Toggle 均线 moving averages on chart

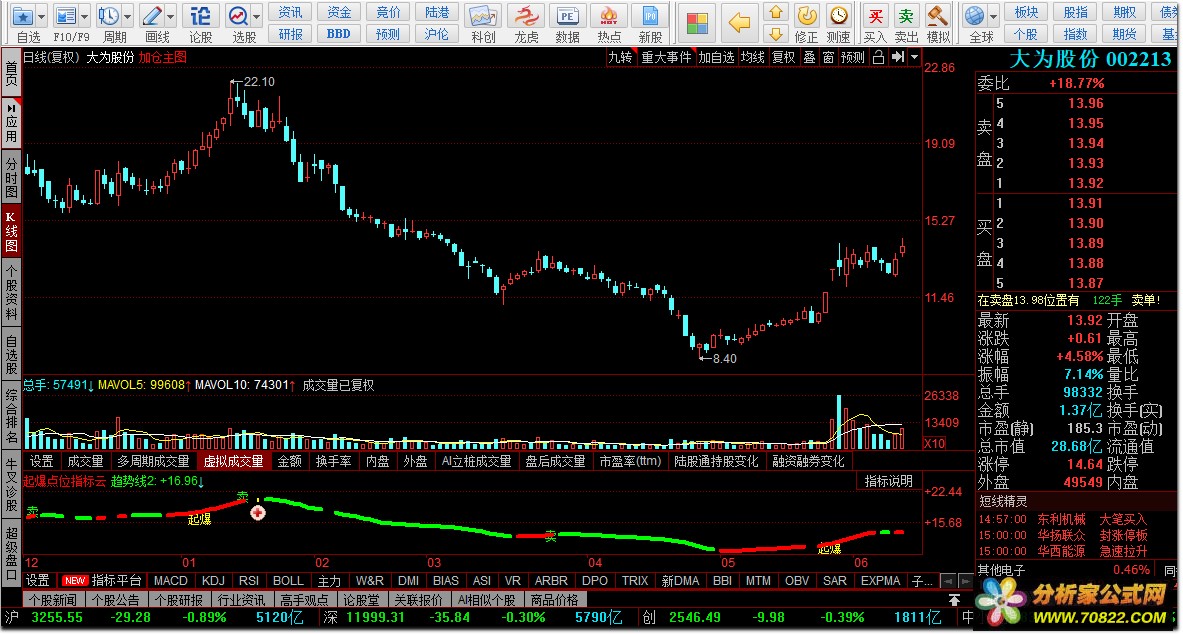[x=752, y=57]
